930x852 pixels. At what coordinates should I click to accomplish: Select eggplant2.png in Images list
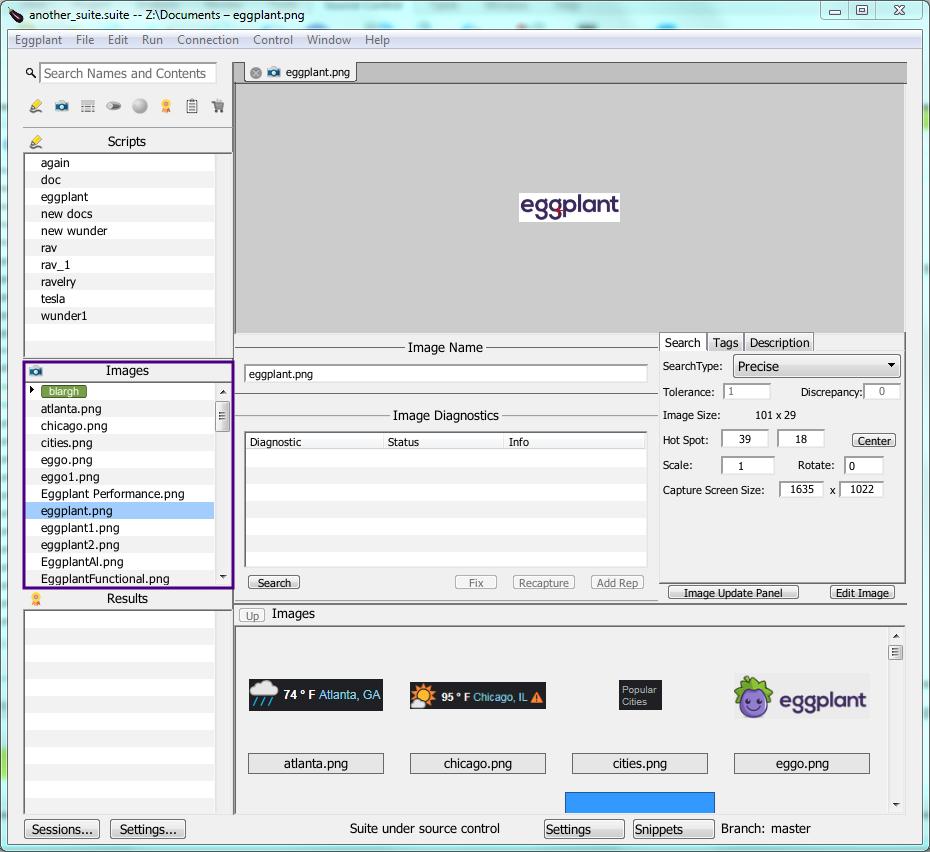119,545
